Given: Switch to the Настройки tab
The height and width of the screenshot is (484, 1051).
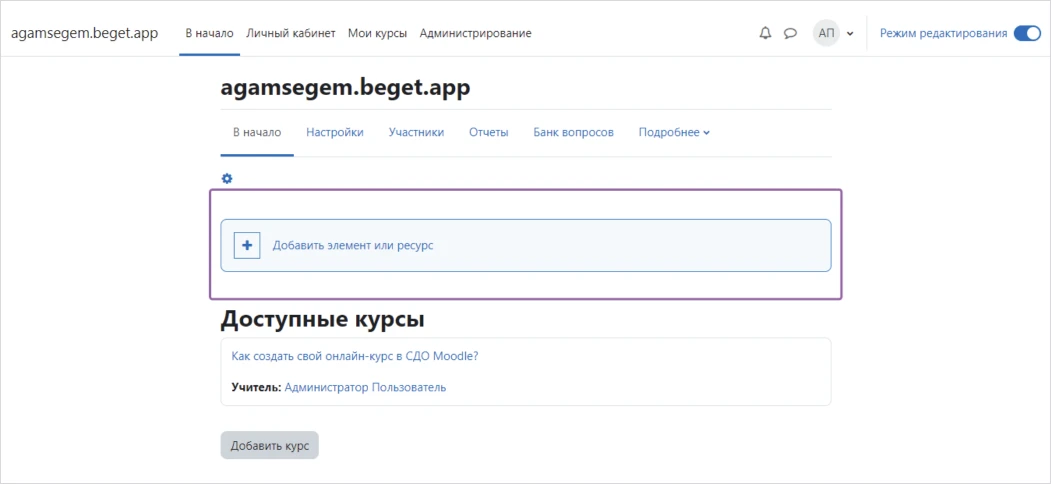Looking at the screenshot, I should [x=335, y=133].
